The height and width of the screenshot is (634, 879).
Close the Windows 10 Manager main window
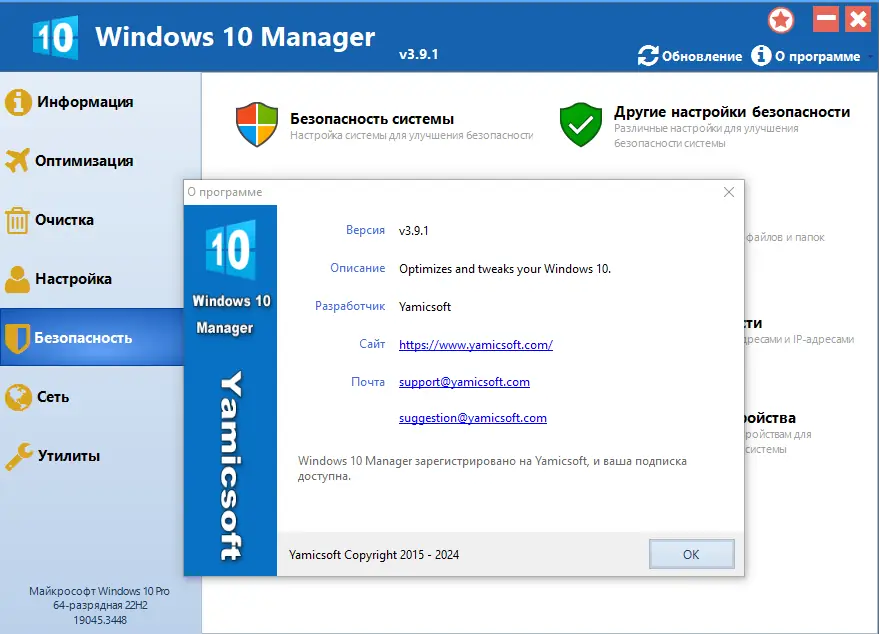click(858, 20)
